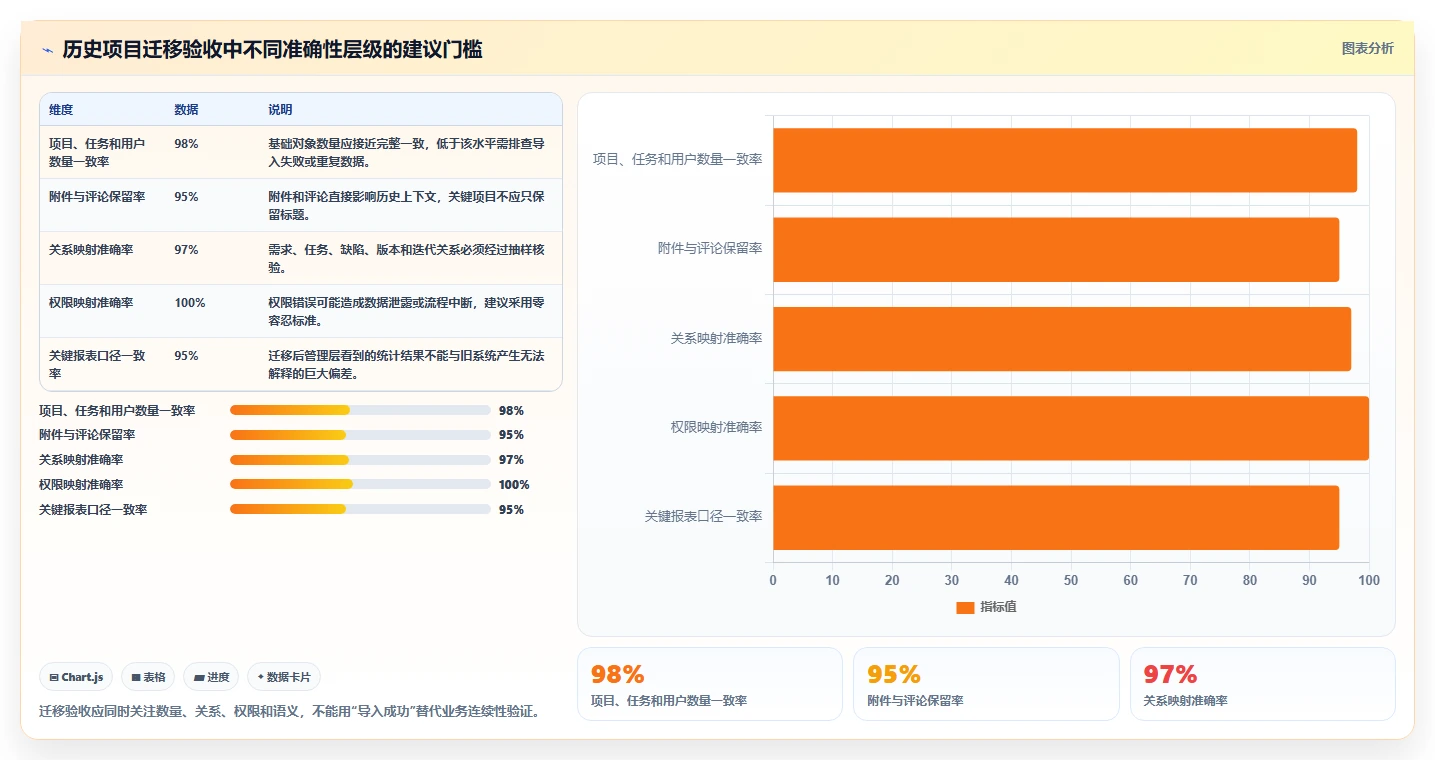Select the 表格 tag chip

pos(148,677)
